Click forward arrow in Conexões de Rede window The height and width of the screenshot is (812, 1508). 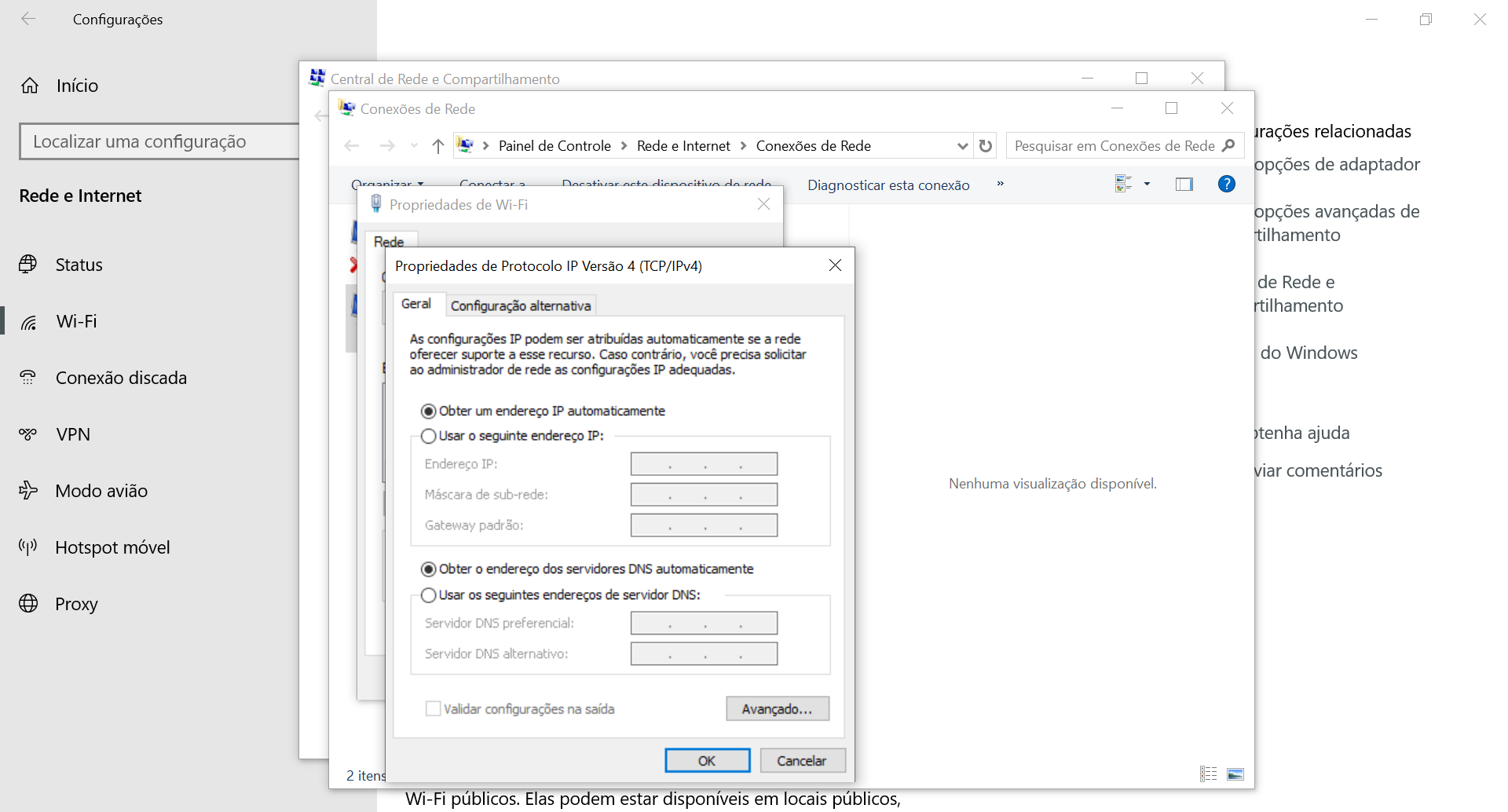387,146
